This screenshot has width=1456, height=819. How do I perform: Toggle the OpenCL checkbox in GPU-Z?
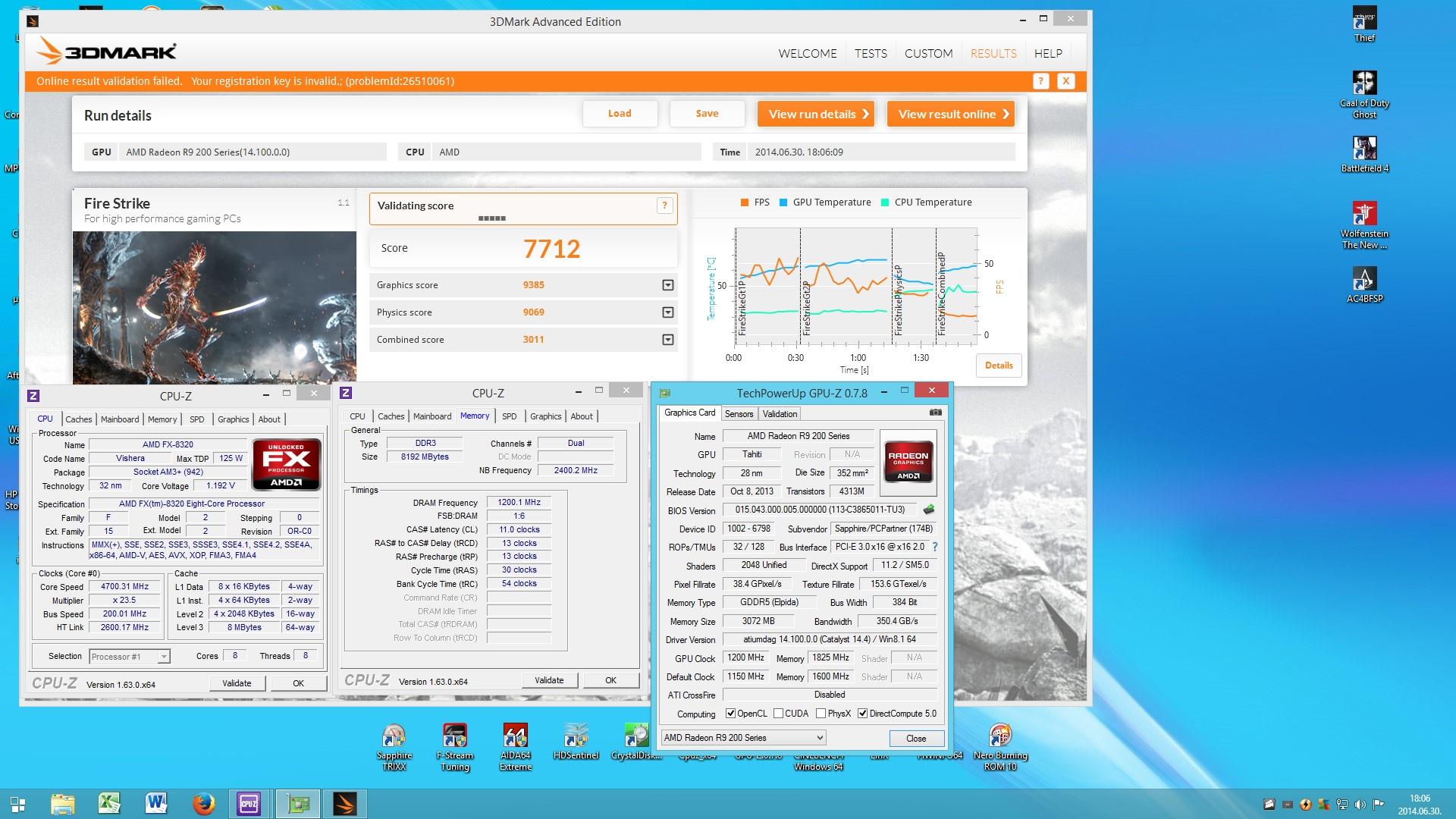[730, 714]
